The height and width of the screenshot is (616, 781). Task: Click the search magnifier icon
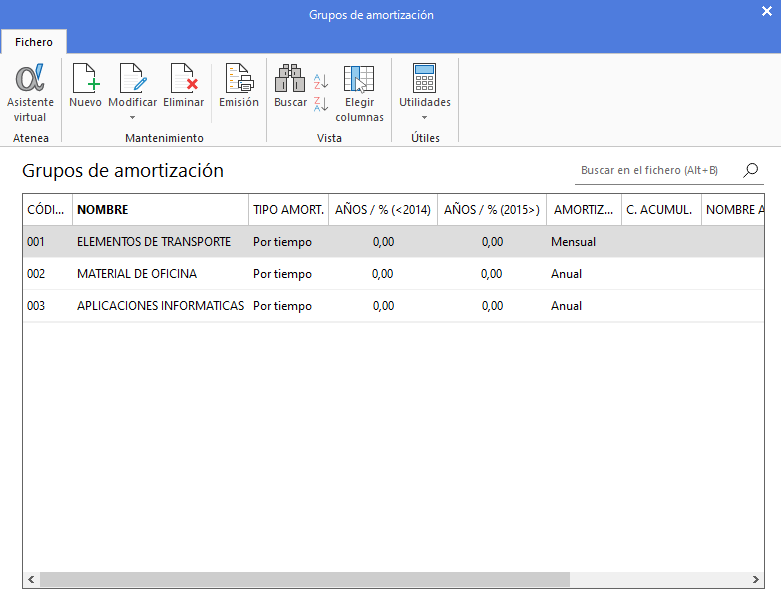pos(751,170)
